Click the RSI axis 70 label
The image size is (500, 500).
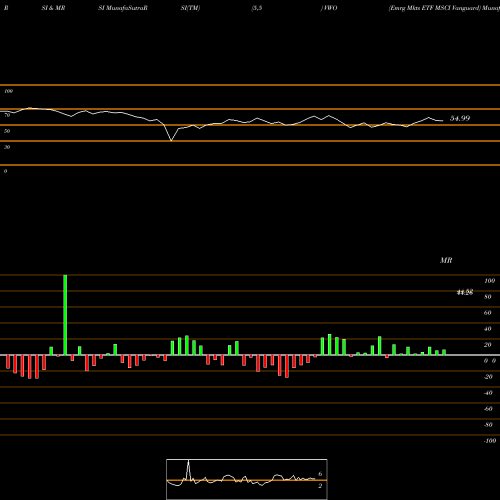pos(7,115)
